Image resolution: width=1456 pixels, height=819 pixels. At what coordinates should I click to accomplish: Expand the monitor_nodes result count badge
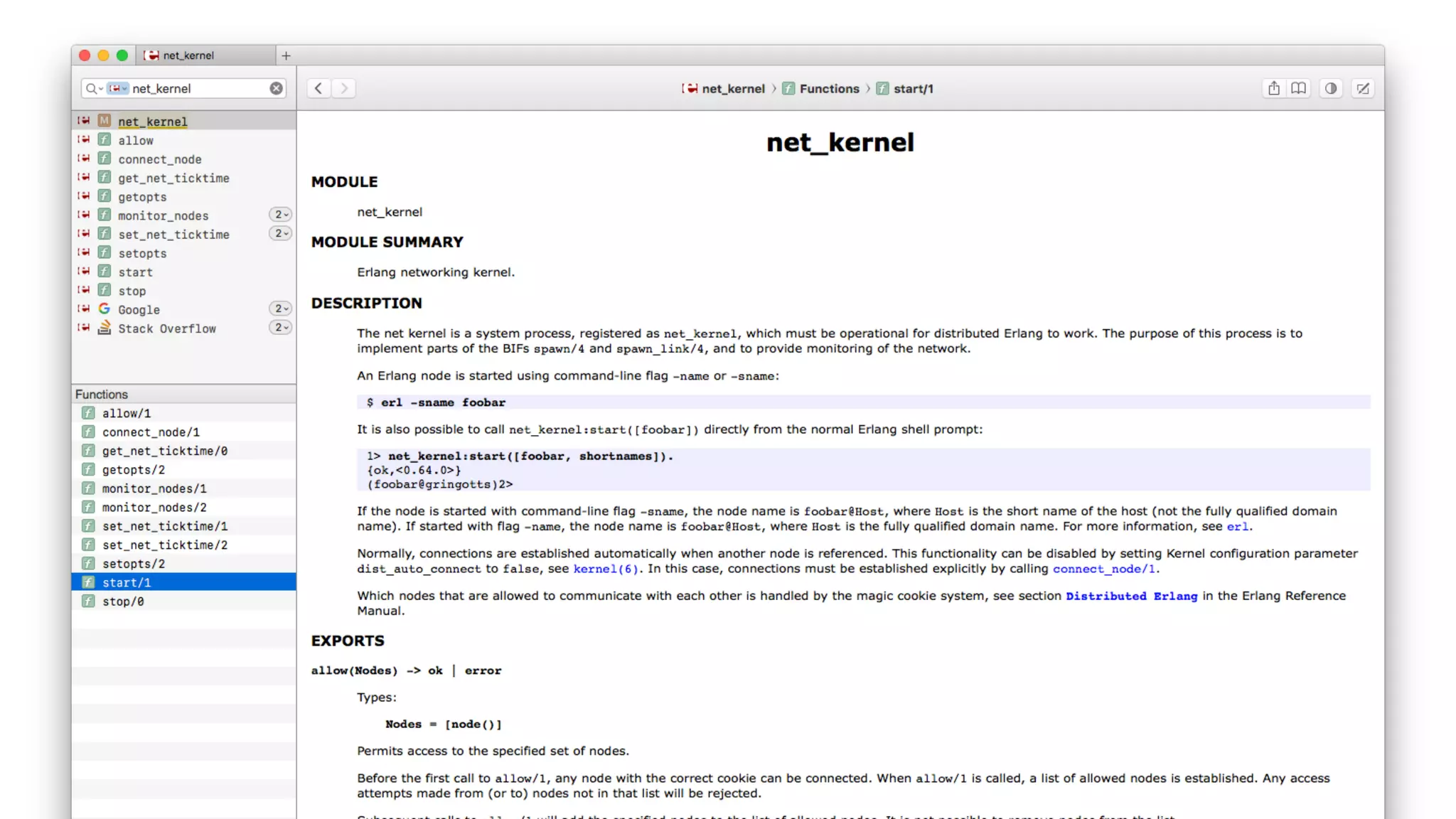[281, 215]
